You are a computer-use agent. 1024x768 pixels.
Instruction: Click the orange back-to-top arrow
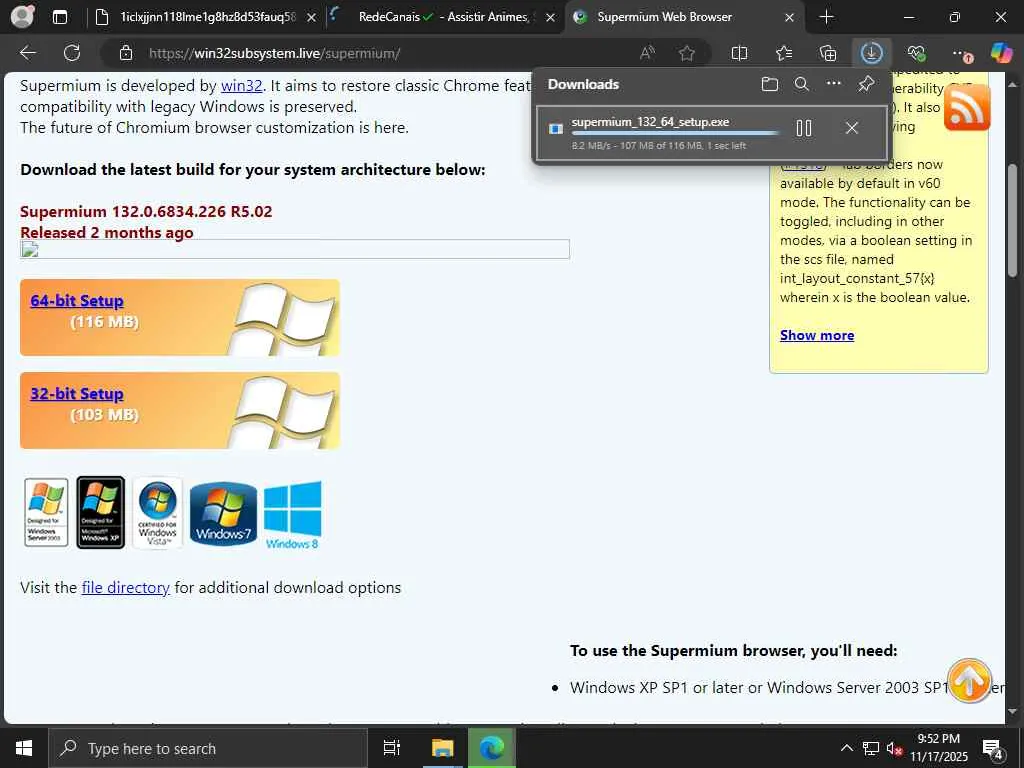point(969,680)
